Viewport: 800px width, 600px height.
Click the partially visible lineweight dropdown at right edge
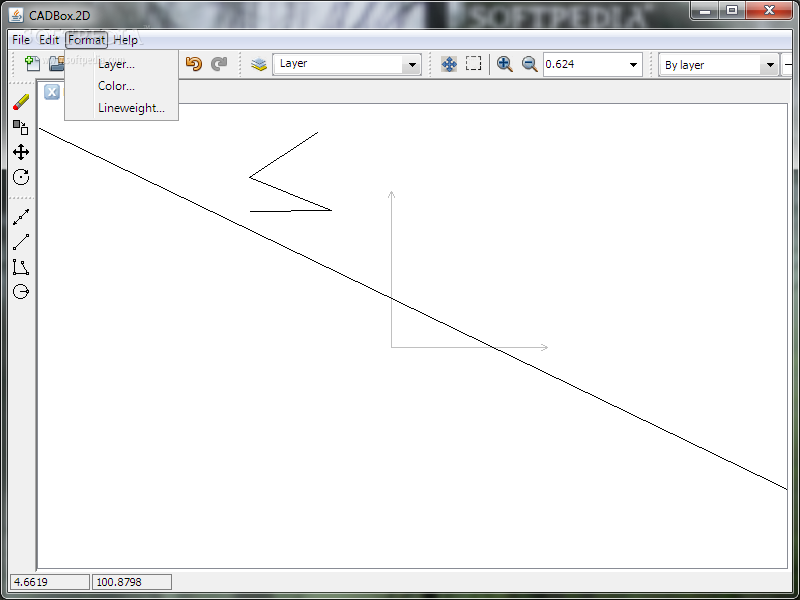click(x=787, y=65)
